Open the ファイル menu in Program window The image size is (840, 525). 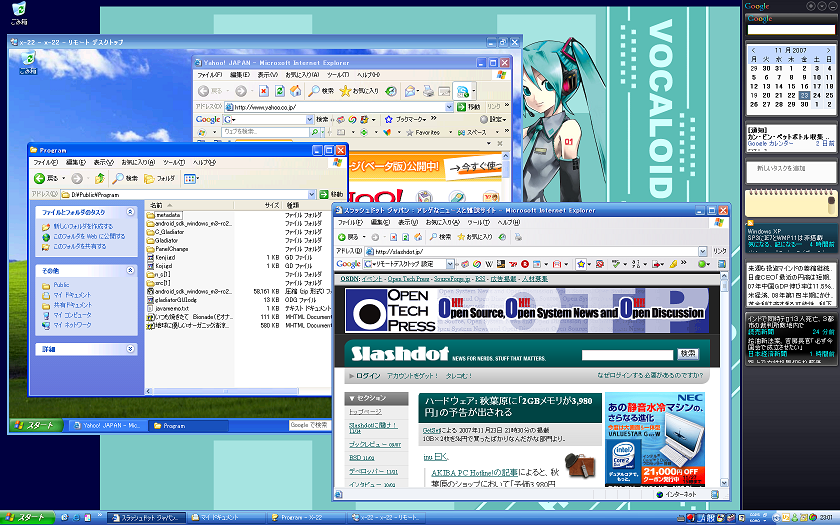tap(46, 162)
